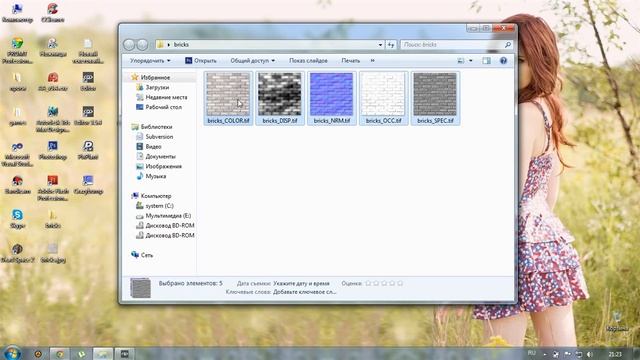Select the bricks_DISP.tif thumbnail
Image resolution: width=640 pixels, height=360 pixels.
pyautogui.click(x=280, y=94)
